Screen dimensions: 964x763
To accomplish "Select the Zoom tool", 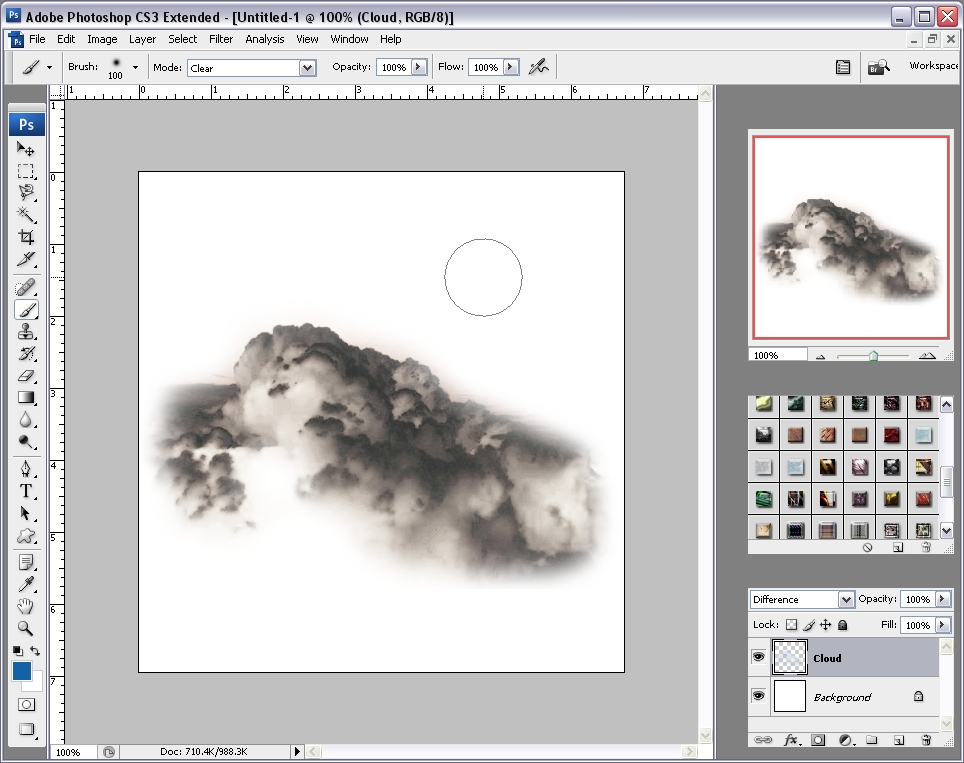I will (x=26, y=629).
